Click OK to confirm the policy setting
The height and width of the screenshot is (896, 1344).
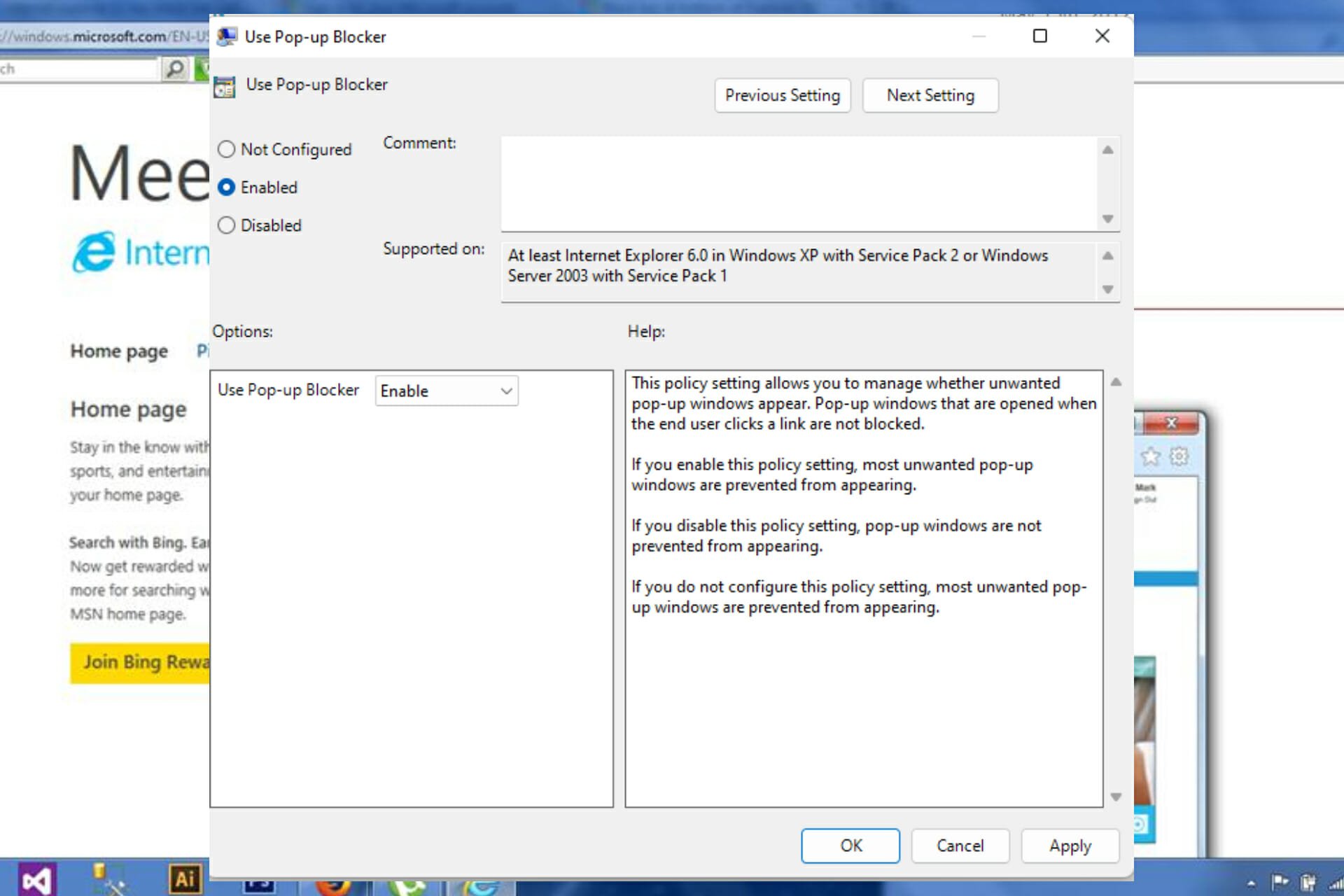(x=851, y=845)
